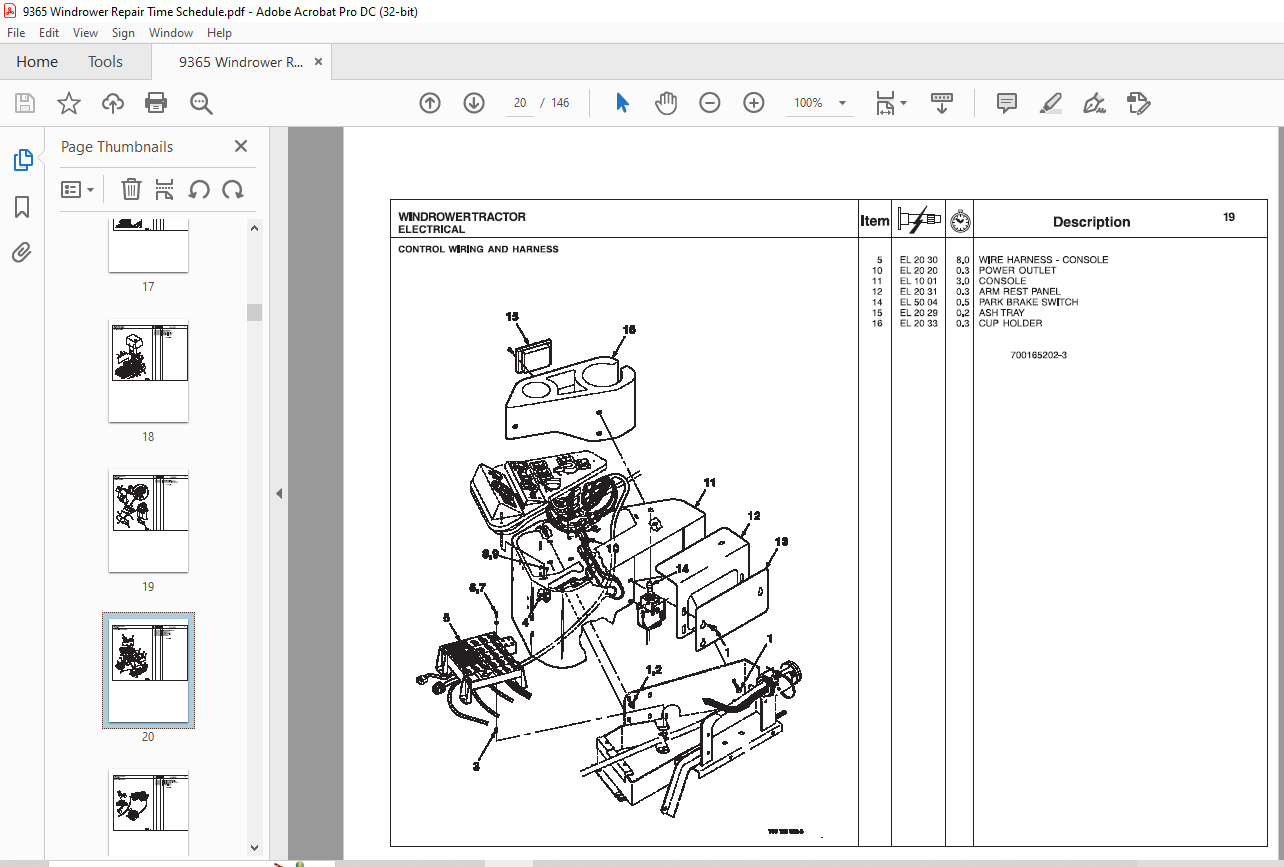Click the Stamp tool icon
The height and width of the screenshot is (867, 1284).
pyautogui.click(x=1138, y=103)
